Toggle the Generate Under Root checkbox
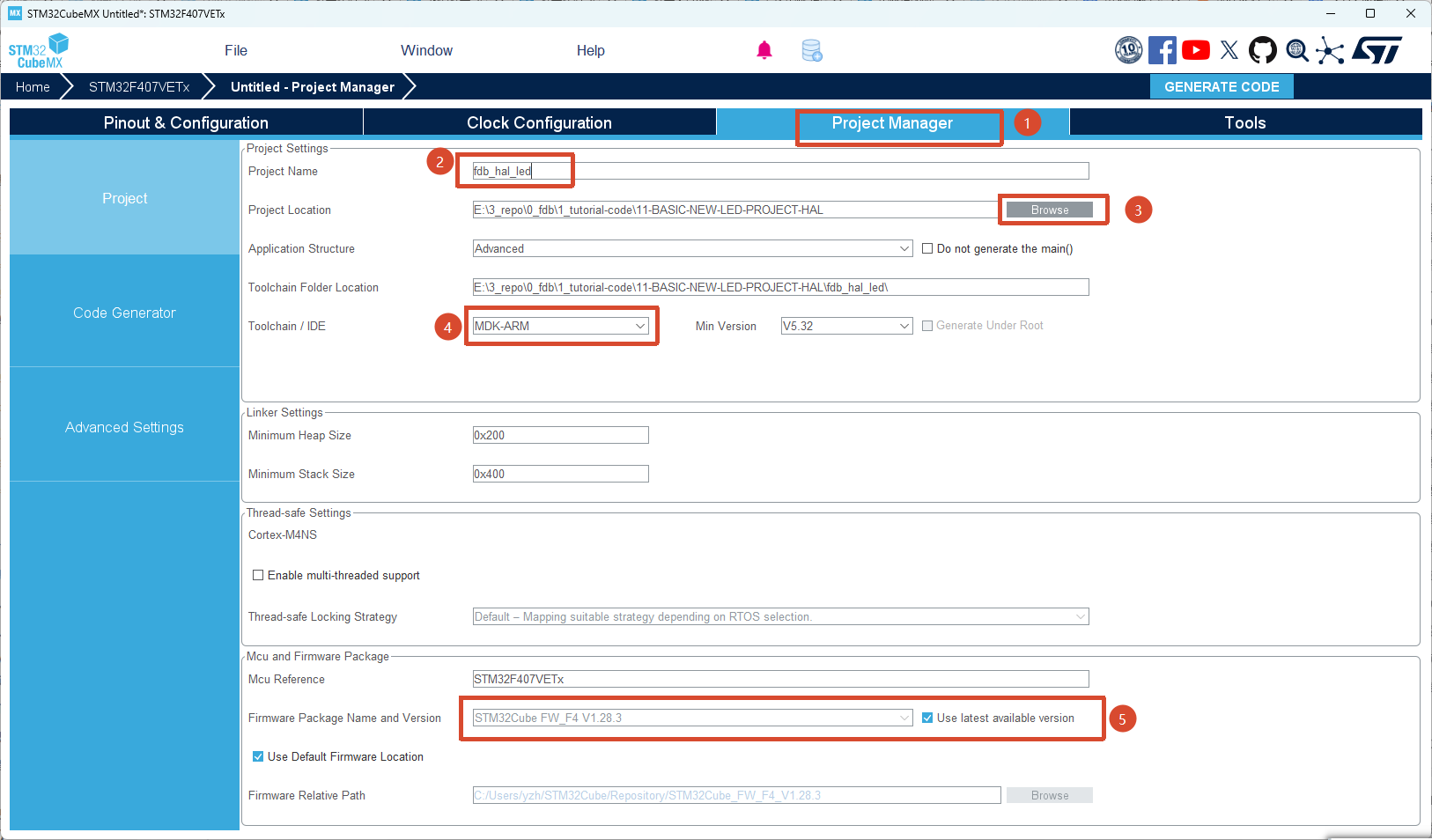Image resolution: width=1432 pixels, height=840 pixels. (x=927, y=326)
